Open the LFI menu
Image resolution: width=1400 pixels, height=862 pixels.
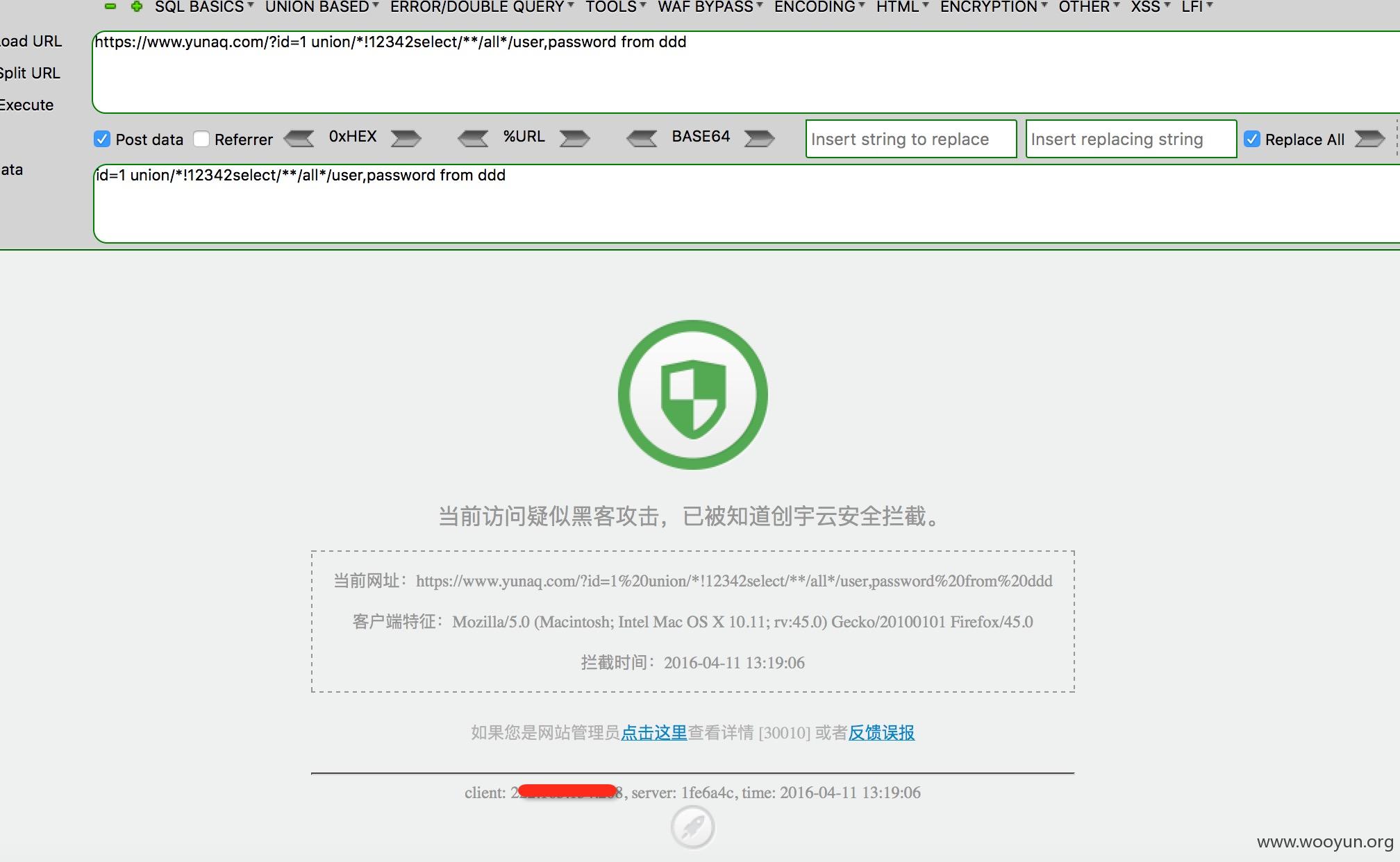coord(1197,7)
